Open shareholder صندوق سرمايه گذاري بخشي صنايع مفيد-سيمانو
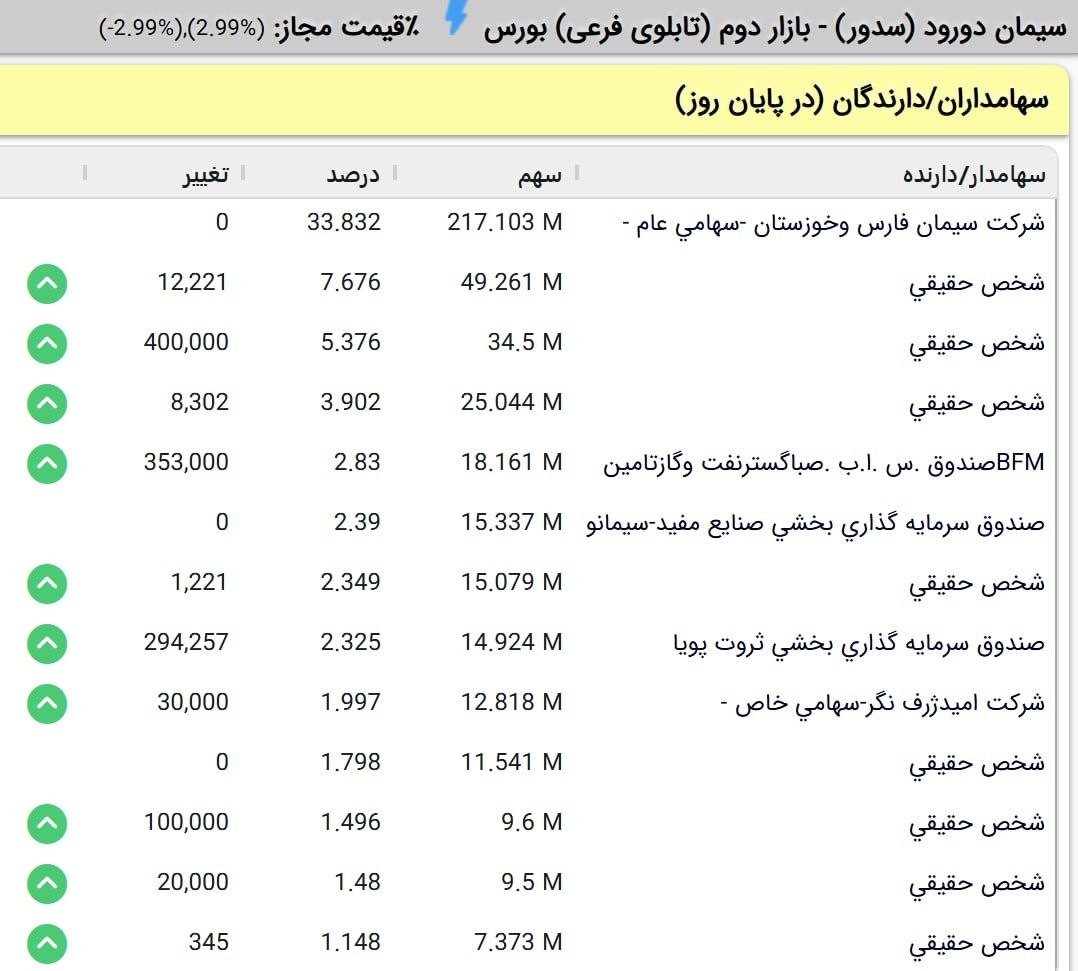The height and width of the screenshot is (971, 1078). pyautogui.click(x=815, y=523)
